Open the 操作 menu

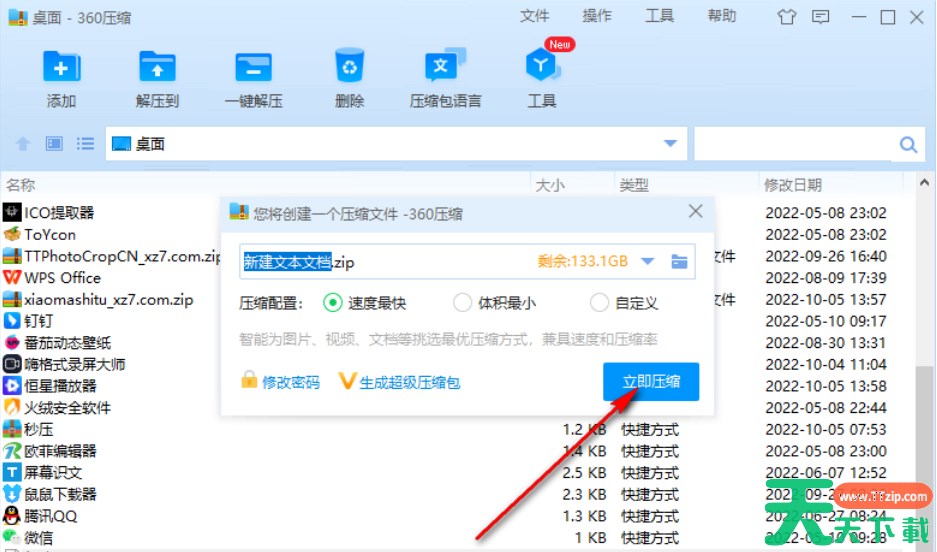(597, 16)
